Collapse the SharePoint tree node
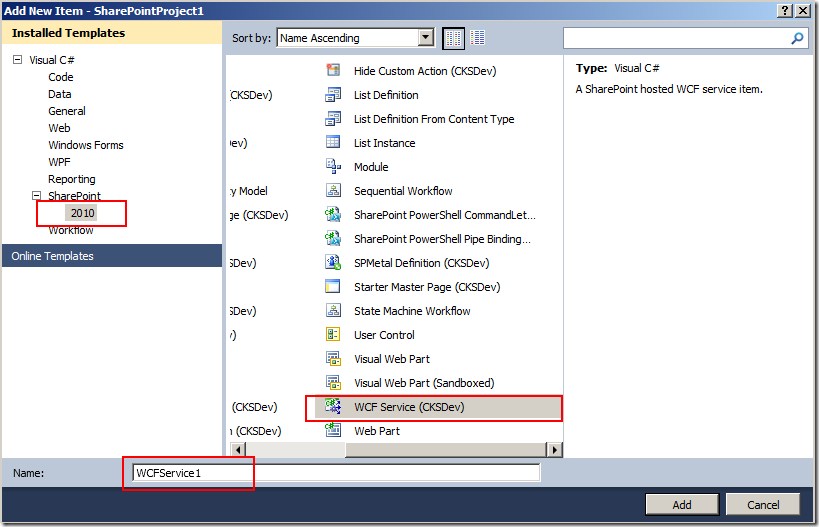 [37, 196]
